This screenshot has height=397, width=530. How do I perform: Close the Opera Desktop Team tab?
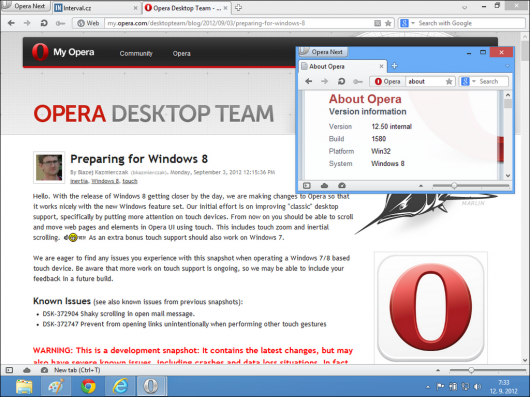(225, 8)
